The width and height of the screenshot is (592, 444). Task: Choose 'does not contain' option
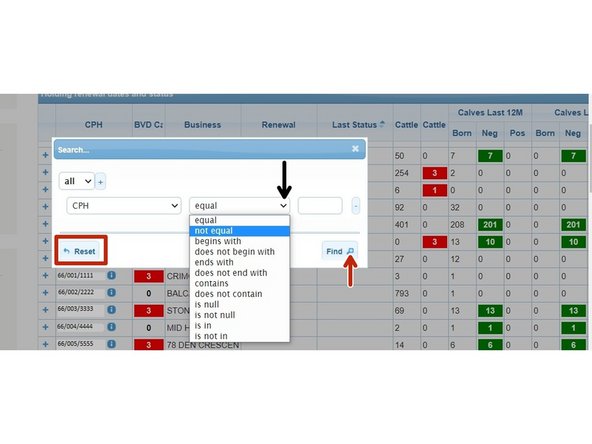pos(239,294)
